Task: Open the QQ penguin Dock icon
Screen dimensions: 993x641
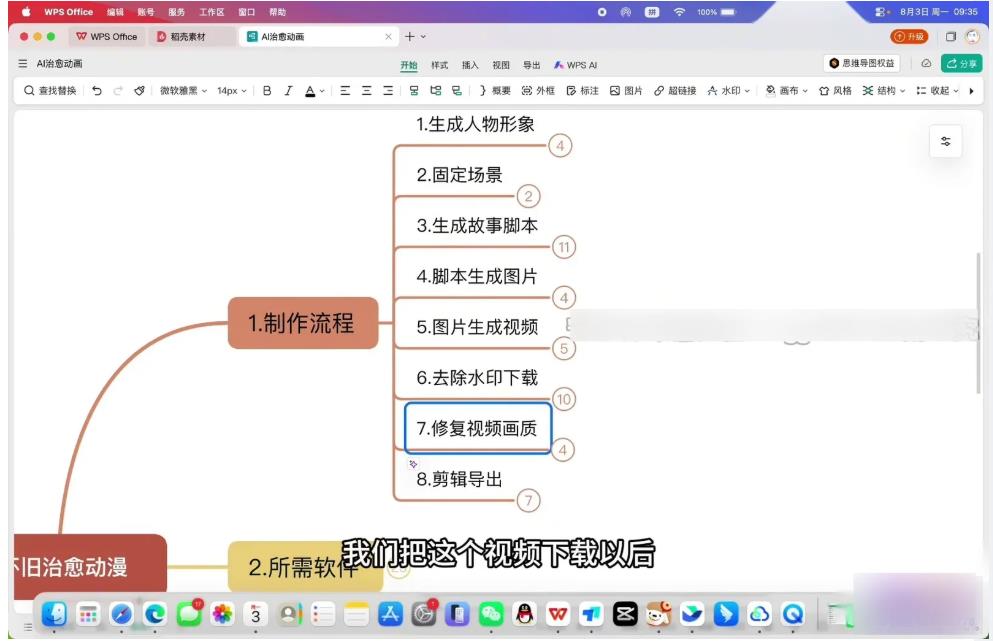Action: tap(524, 614)
